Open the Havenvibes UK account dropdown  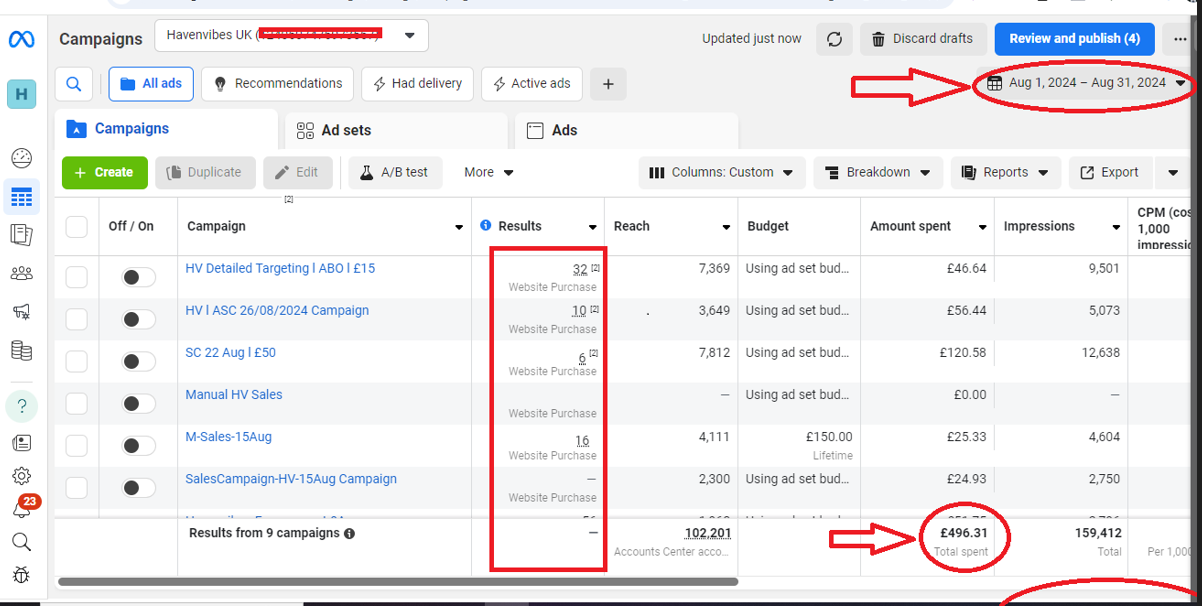click(x=291, y=36)
